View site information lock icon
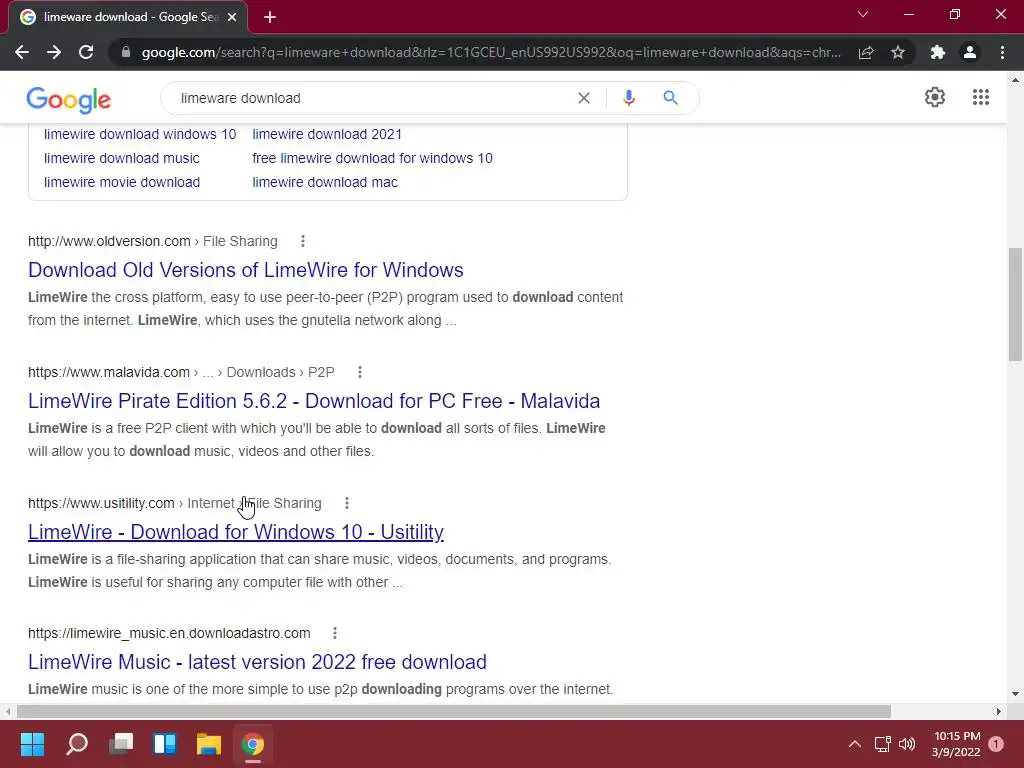1024x768 pixels. (126, 52)
